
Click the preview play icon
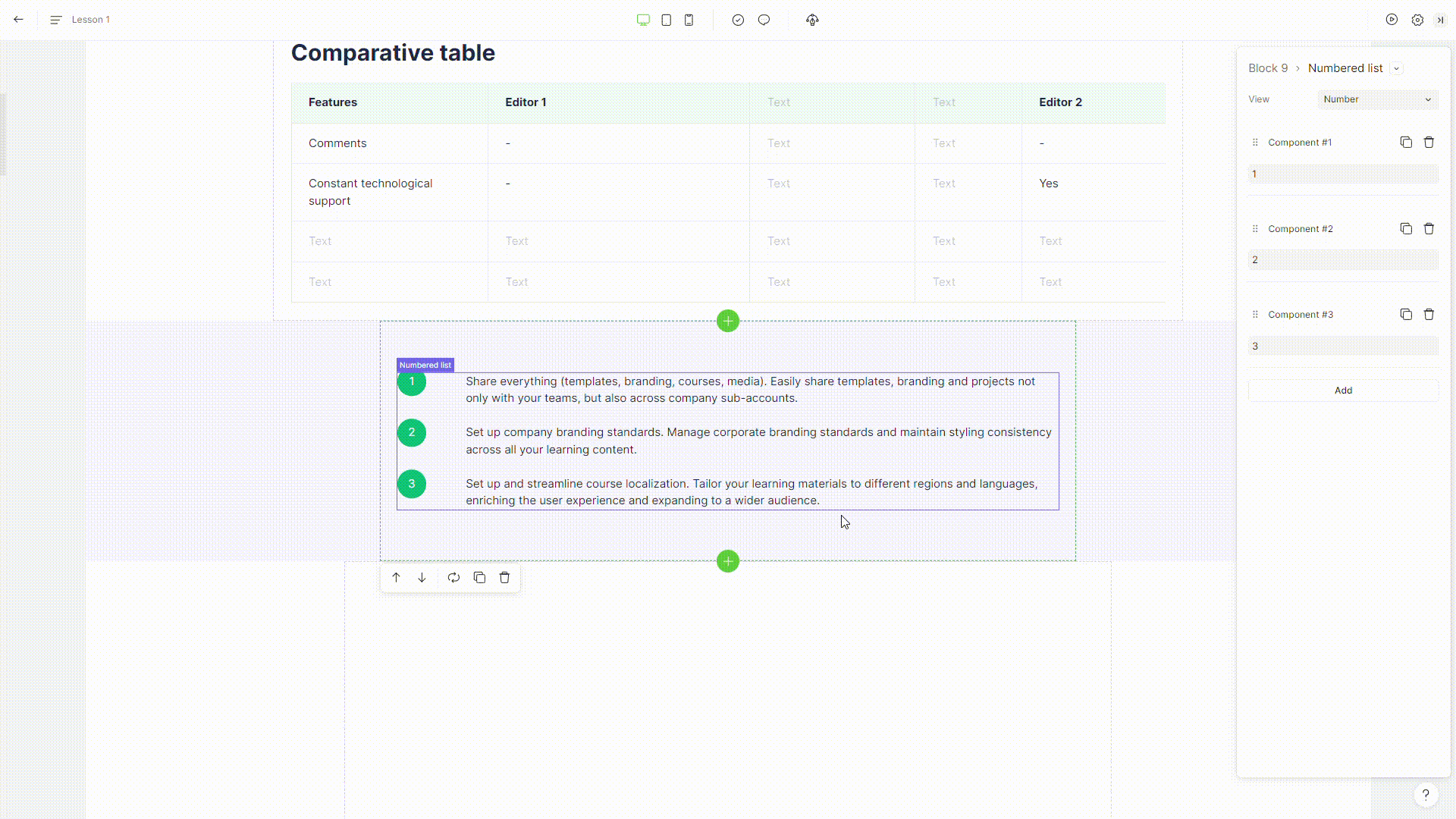click(1392, 20)
